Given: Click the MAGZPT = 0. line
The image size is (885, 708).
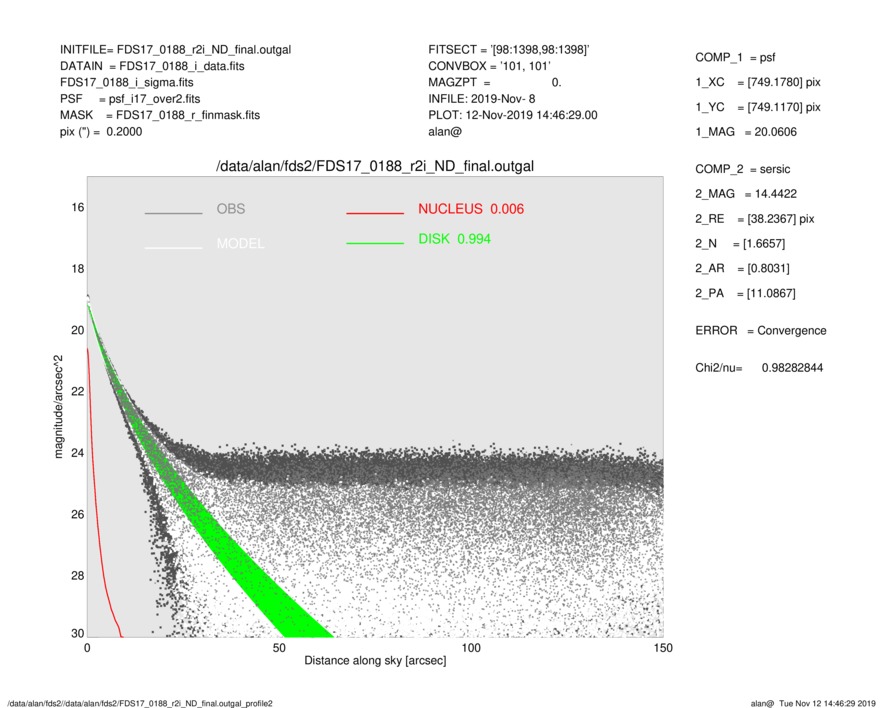Looking at the screenshot, I should coord(495,82).
